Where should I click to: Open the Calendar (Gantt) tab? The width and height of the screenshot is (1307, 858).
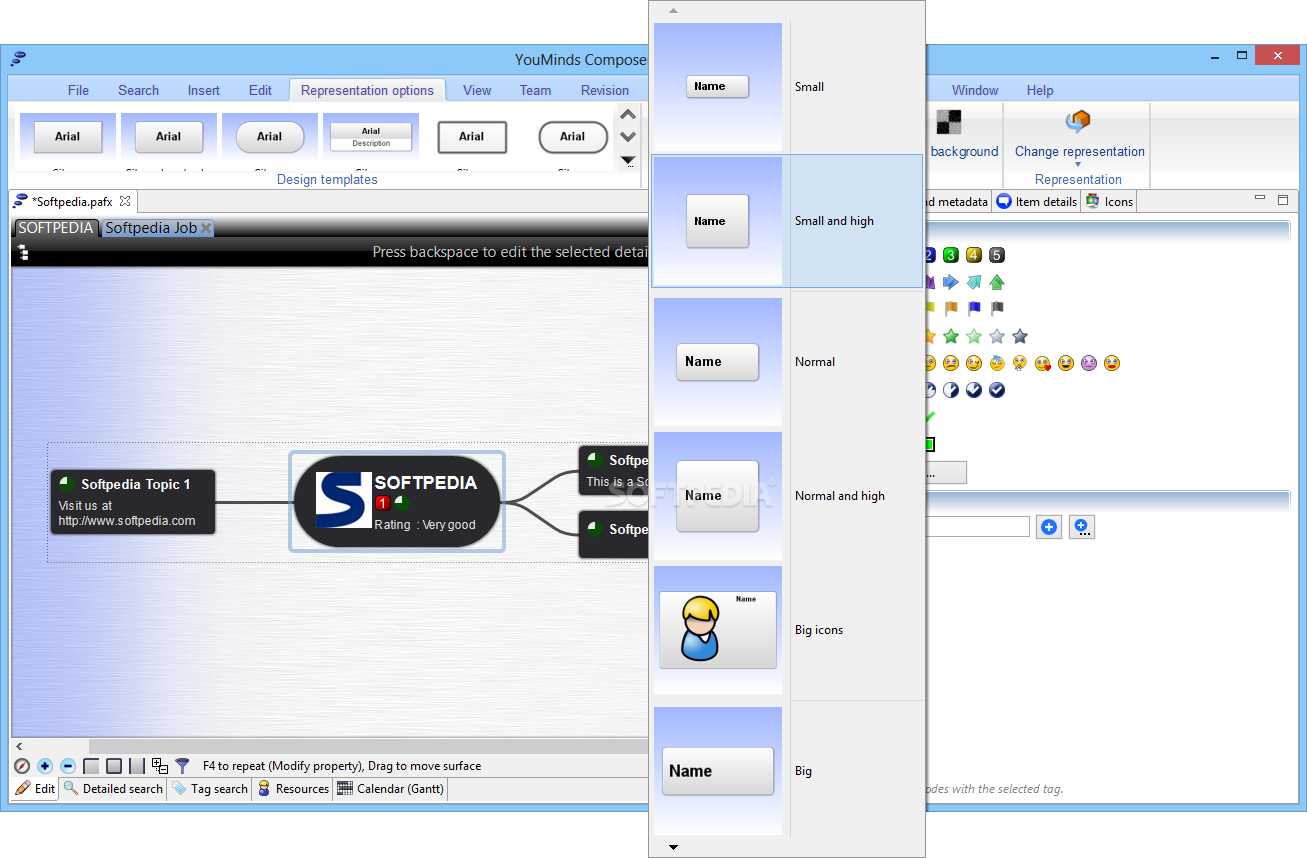(390, 789)
